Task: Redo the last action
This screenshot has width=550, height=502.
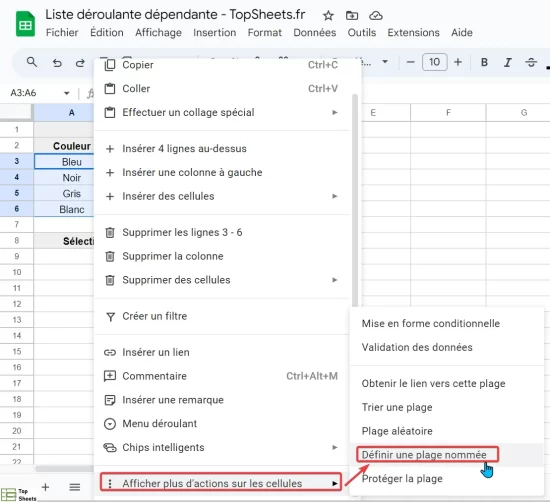Action: 80,63
